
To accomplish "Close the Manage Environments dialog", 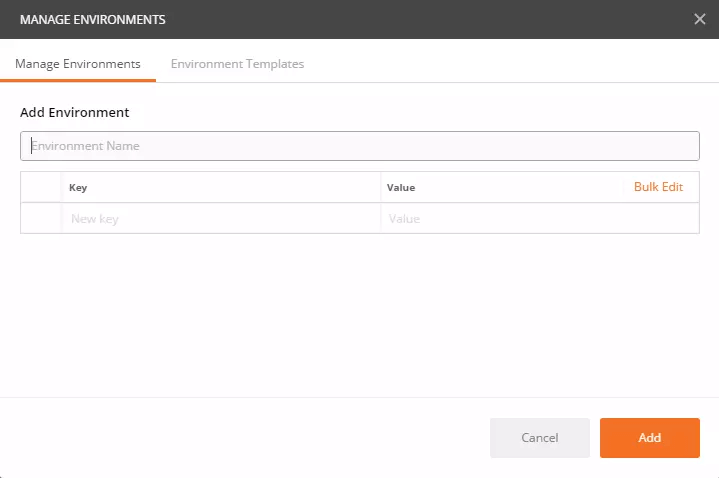I will [x=699, y=19].
